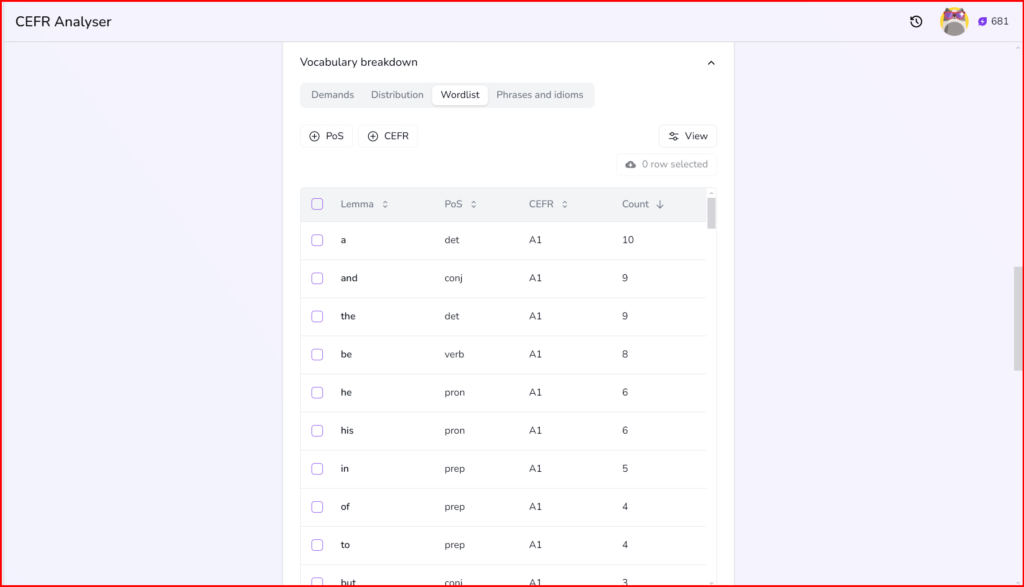Image resolution: width=1024 pixels, height=587 pixels.
Task: Click the page vertical scrollbar
Action: click(x=1018, y=318)
